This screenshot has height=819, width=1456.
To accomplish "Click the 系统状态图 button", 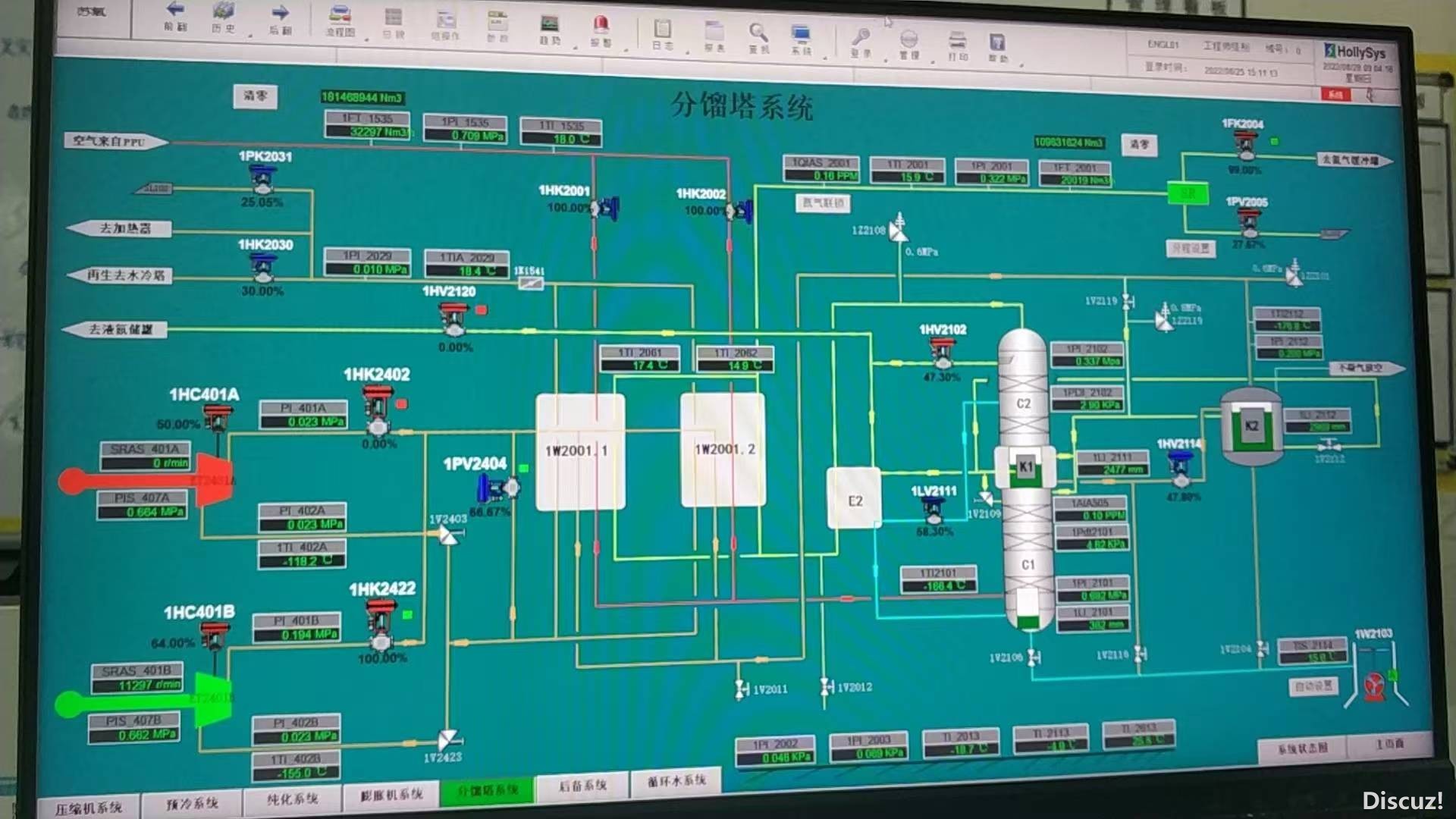I will pyautogui.click(x=1302, y=748).
